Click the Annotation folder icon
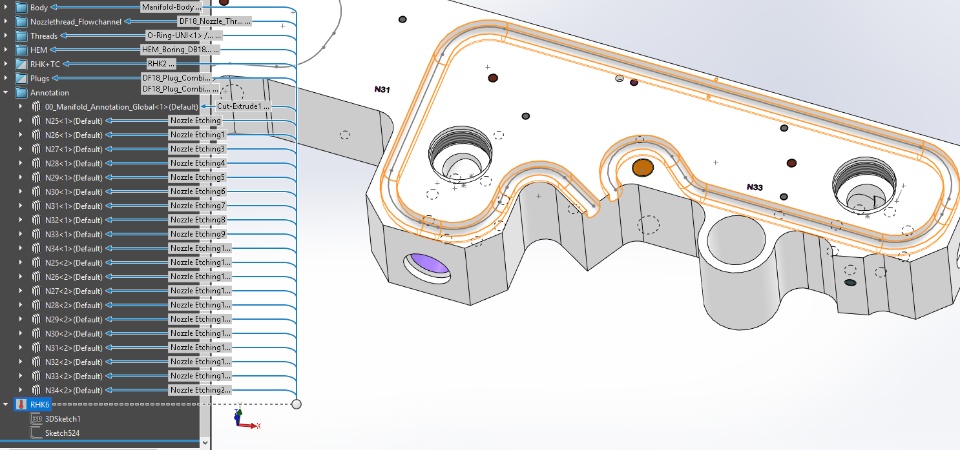The height and width of the screenshot is (450, 960). tap(21, 92)
